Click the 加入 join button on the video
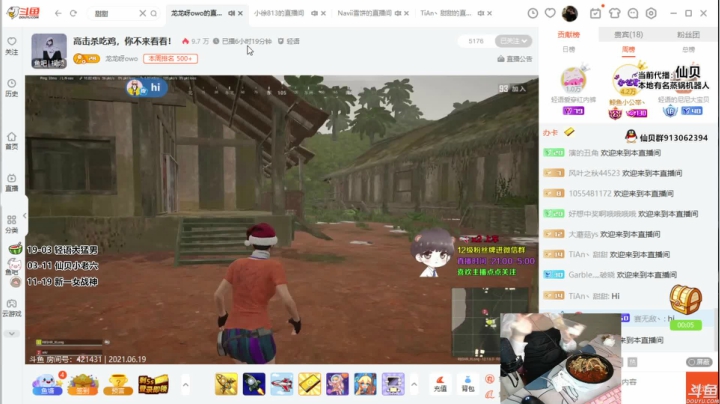 point(518,89)
